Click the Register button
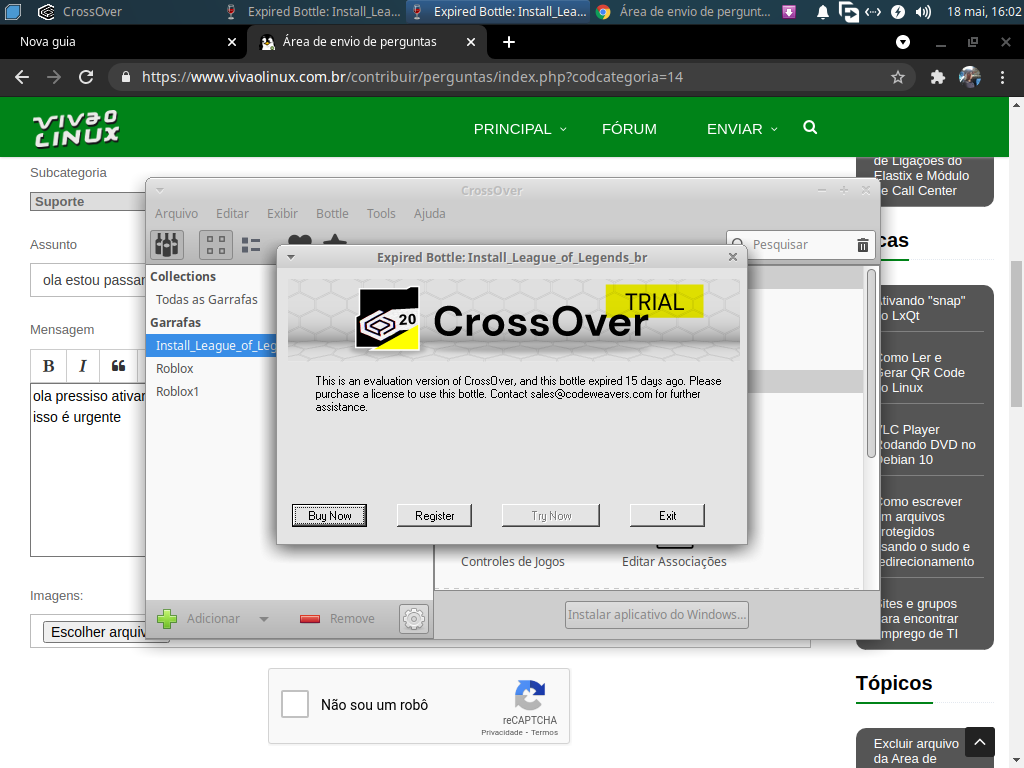 pos(434,515)
